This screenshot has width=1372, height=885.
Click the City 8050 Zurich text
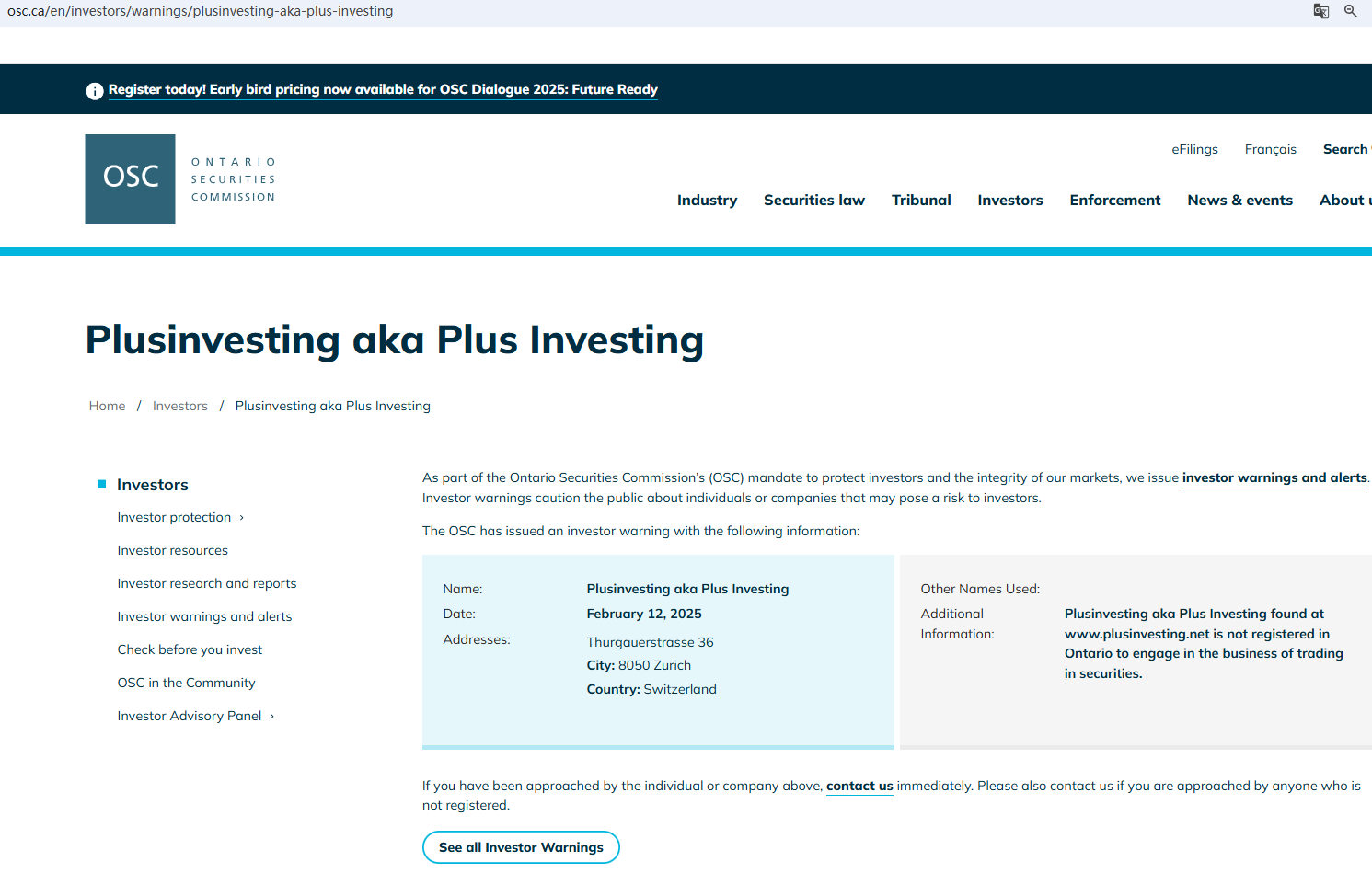click(639, 666)
